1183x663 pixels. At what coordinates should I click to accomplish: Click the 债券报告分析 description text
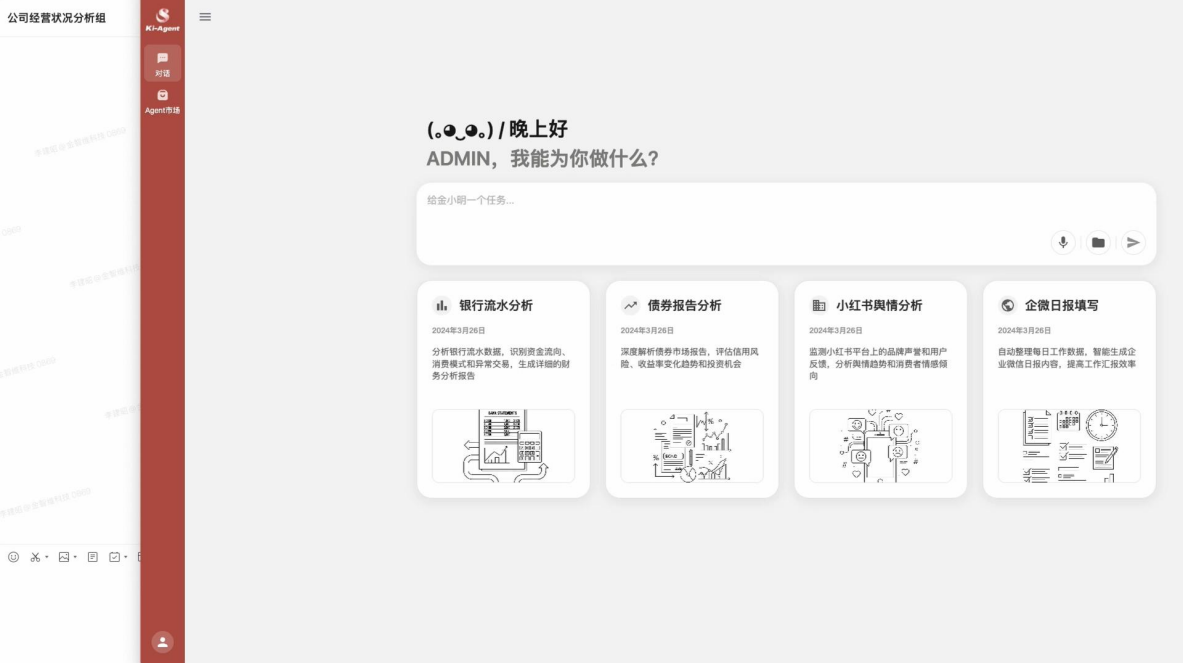690,358
